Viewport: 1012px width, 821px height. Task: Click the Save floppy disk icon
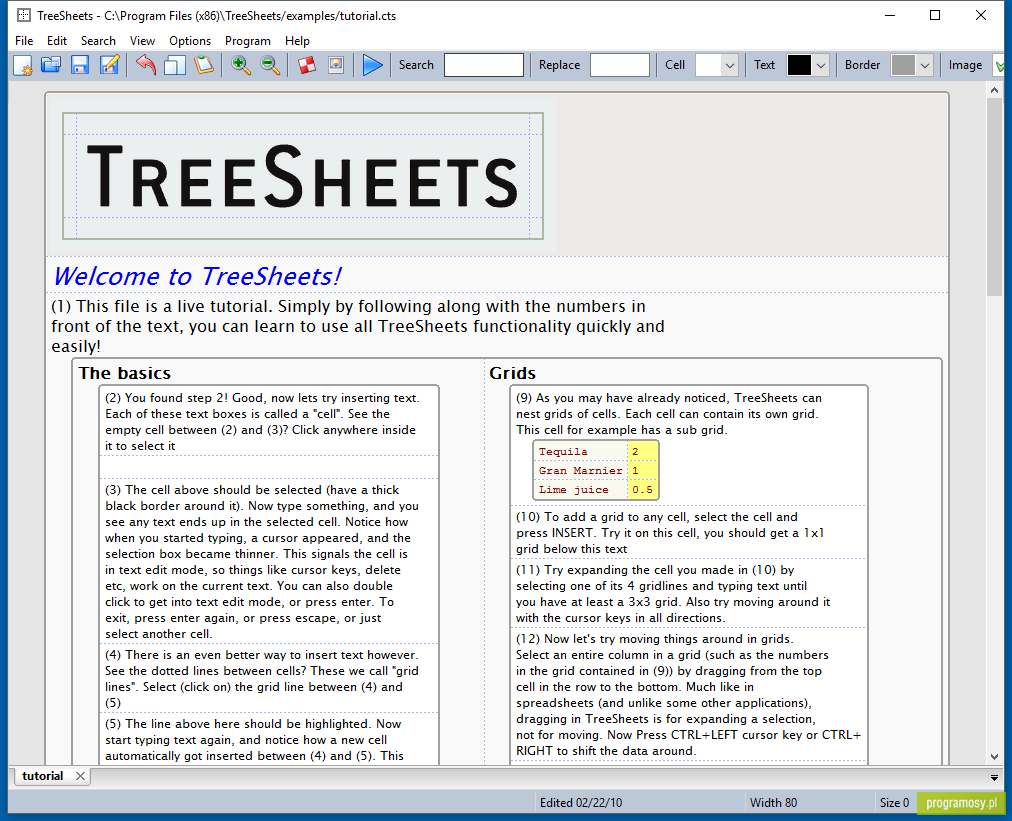[x=80, y=65]
